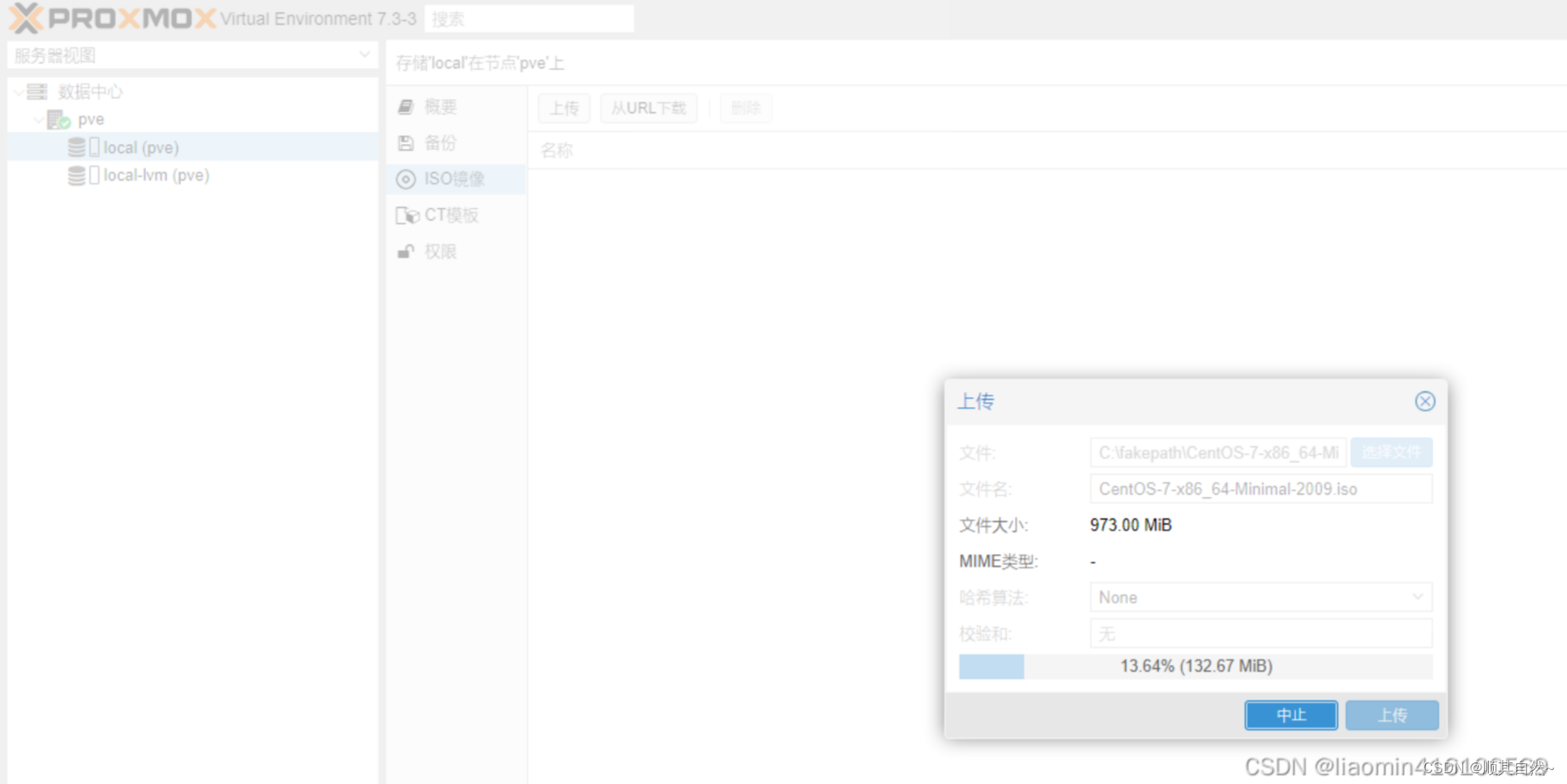This screenshot has width=1567, height=784.
Task: Click the 概要 book icon
Action: (406, 106)
